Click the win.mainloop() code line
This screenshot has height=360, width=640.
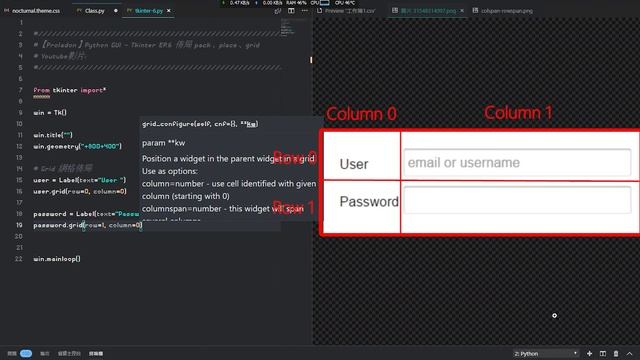57,259
